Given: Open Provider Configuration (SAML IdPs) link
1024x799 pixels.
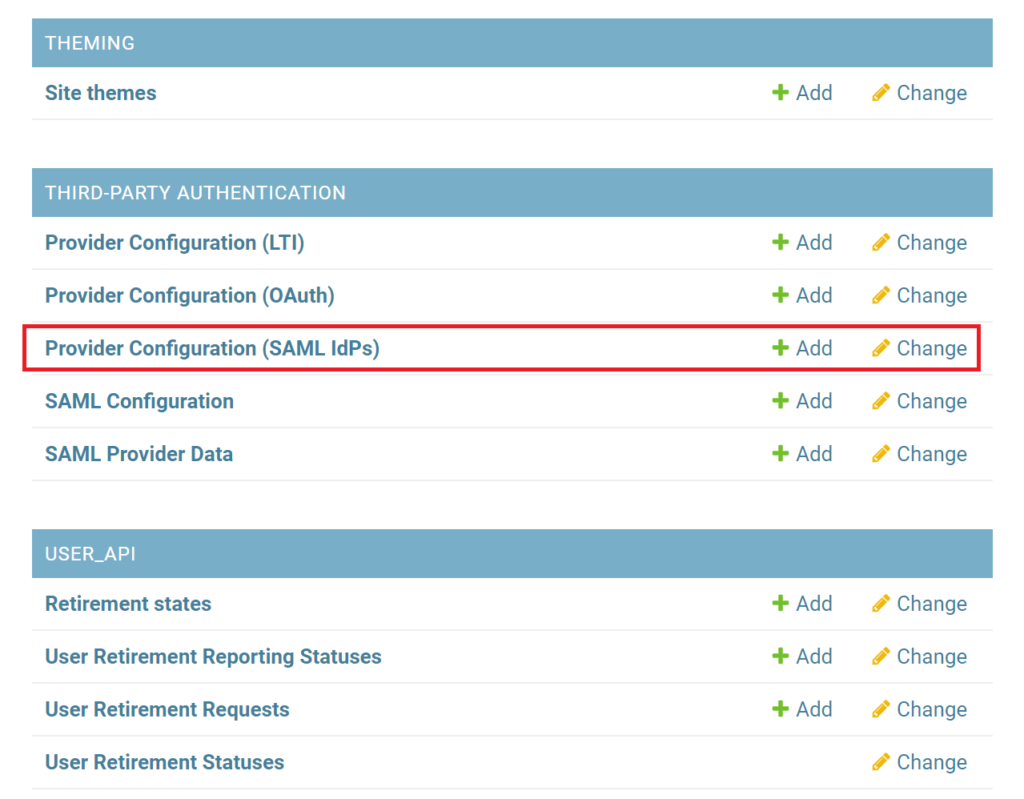Looking at the screenshot, I should (212, 349).
